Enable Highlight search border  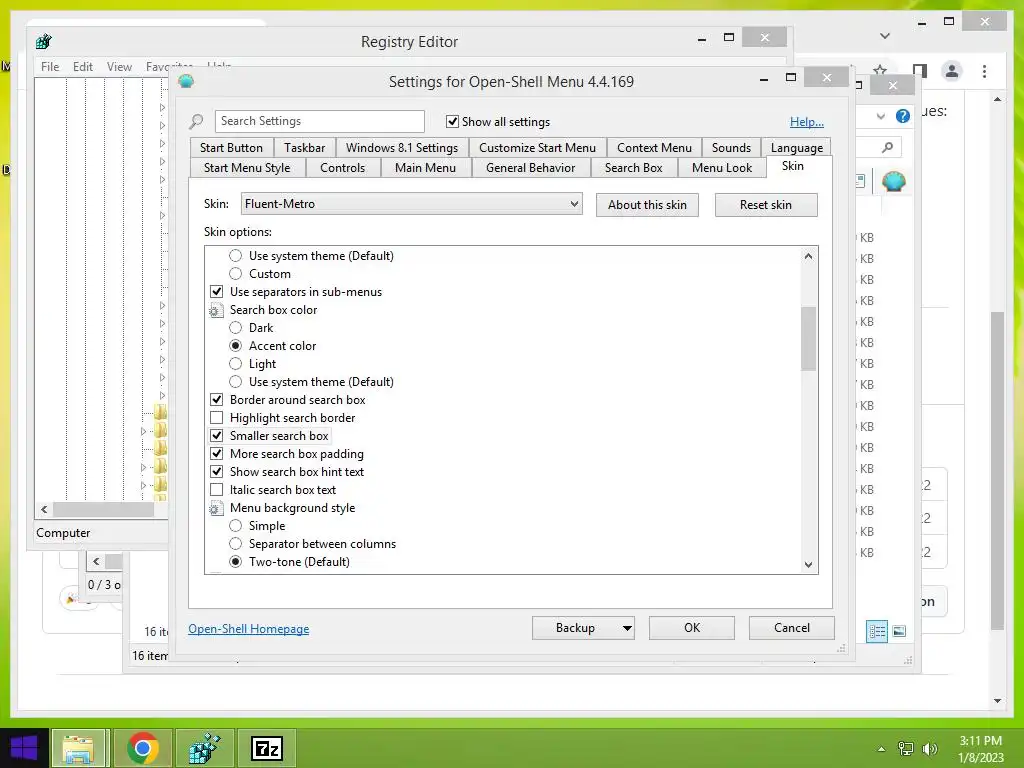tap(217, 418)
